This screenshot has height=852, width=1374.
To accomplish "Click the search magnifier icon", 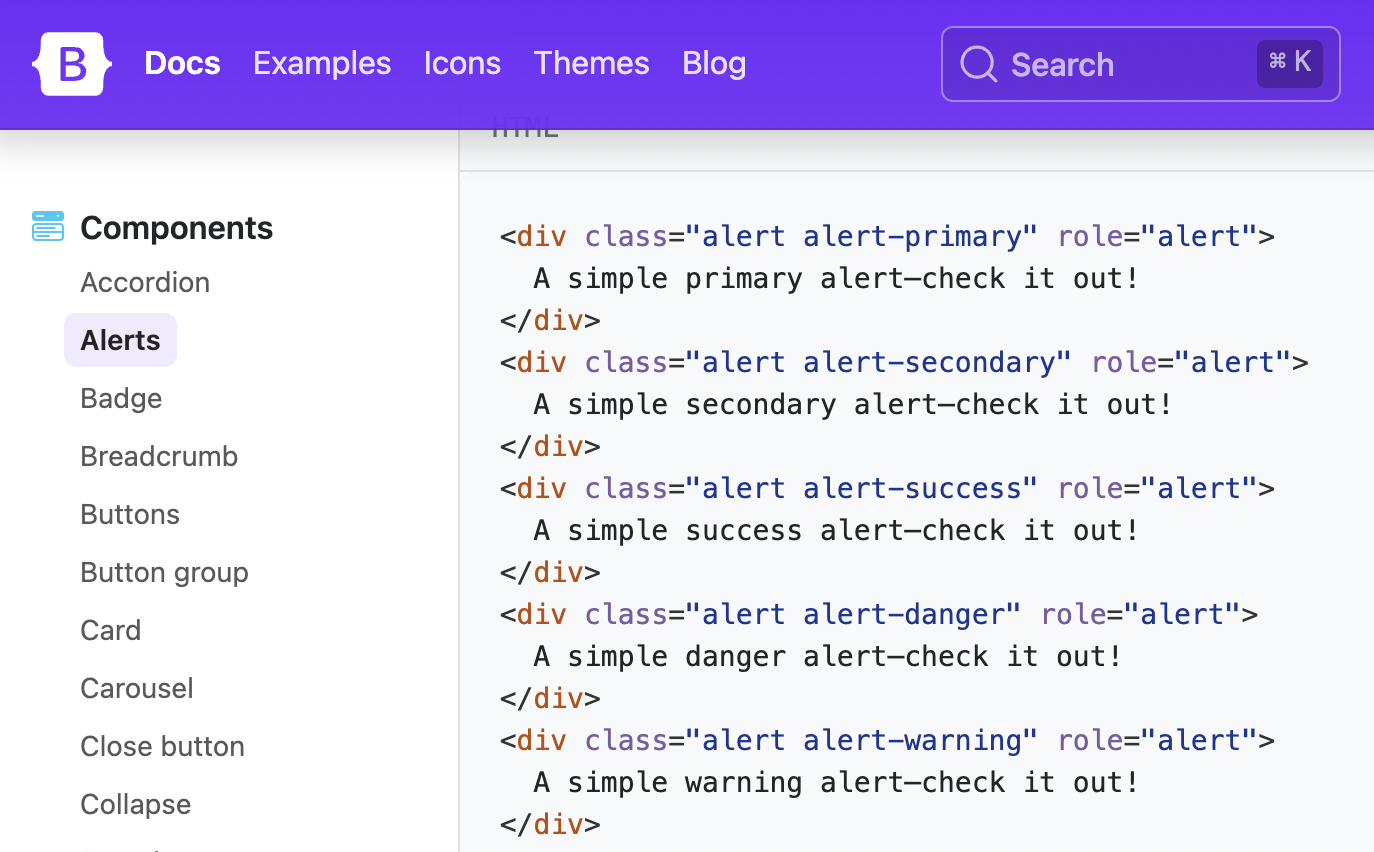I will 979,64.
